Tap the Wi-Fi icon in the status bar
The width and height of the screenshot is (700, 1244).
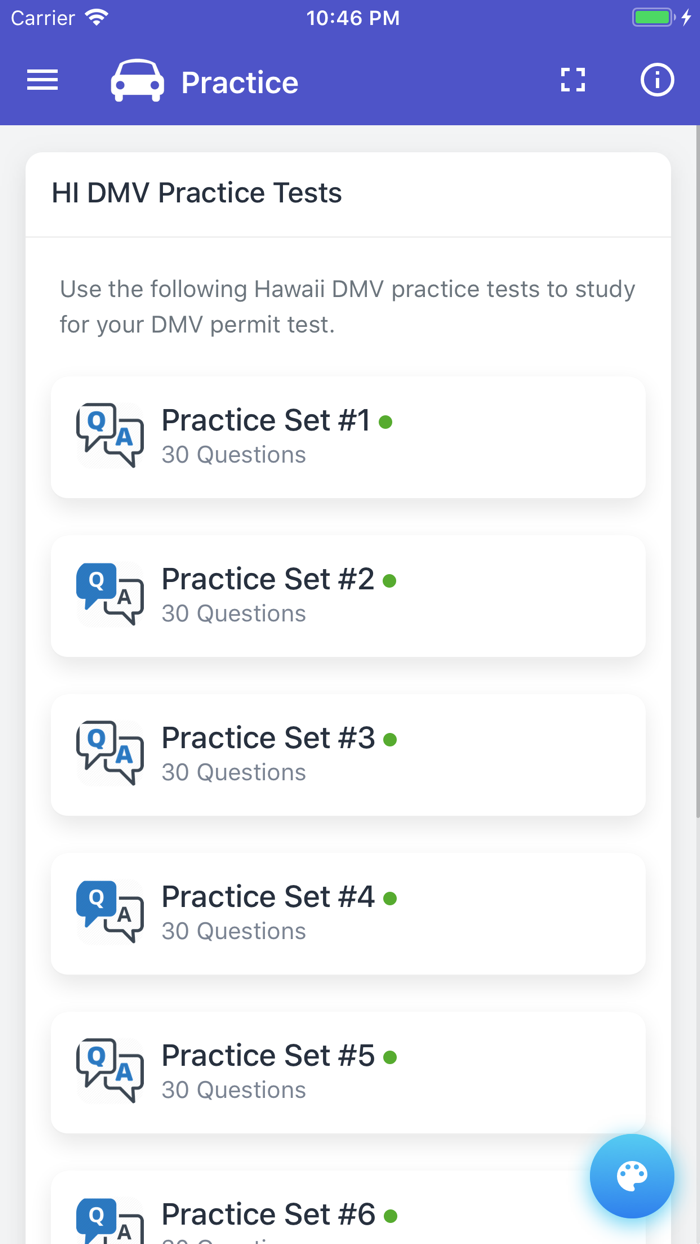(x=95, y=17)
